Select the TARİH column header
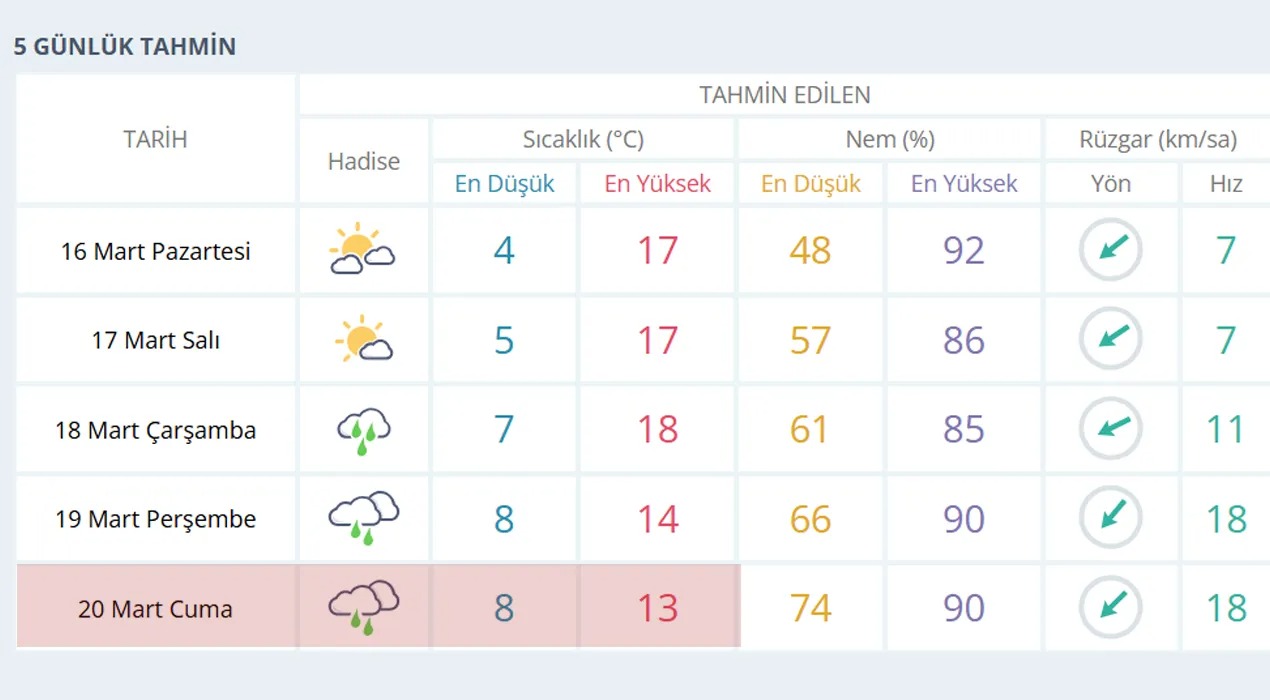The width and height of the screenshot is (1270, 700). [155, 139]
